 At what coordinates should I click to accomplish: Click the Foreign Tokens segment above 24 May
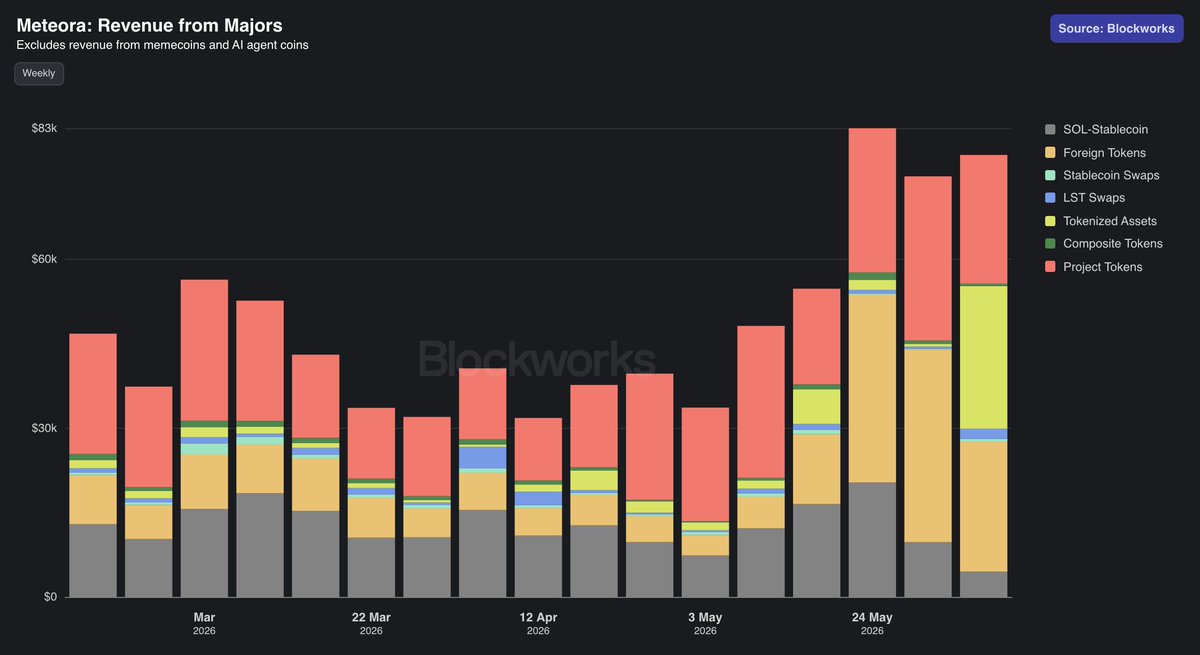[872, 389]
